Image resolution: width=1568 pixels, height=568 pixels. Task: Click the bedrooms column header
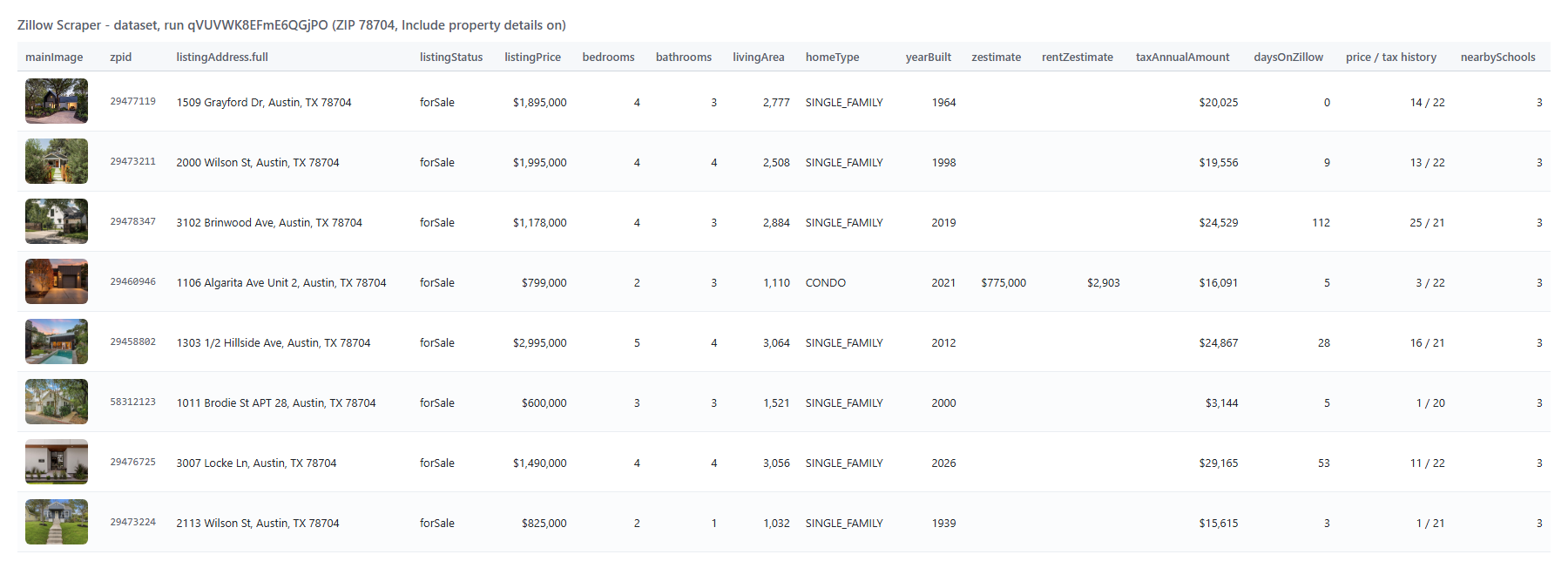pos(608,57)
